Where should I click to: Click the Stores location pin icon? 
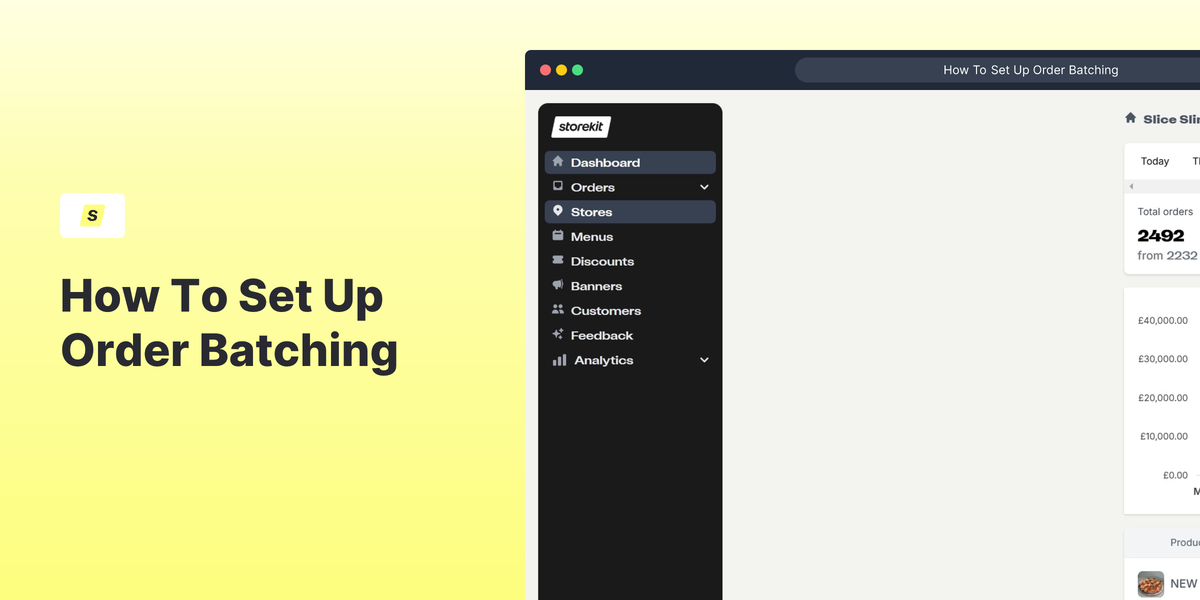pos(558,211)
